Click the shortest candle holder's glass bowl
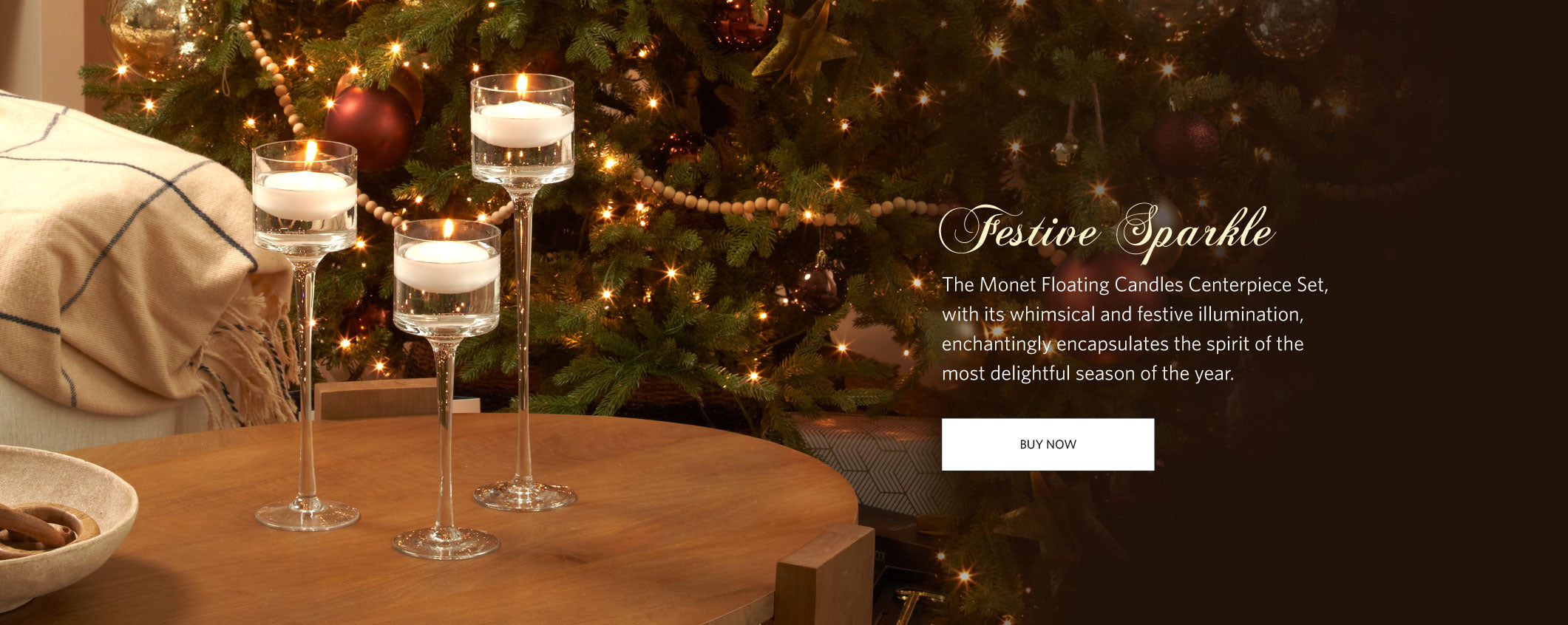 point(447,278)
